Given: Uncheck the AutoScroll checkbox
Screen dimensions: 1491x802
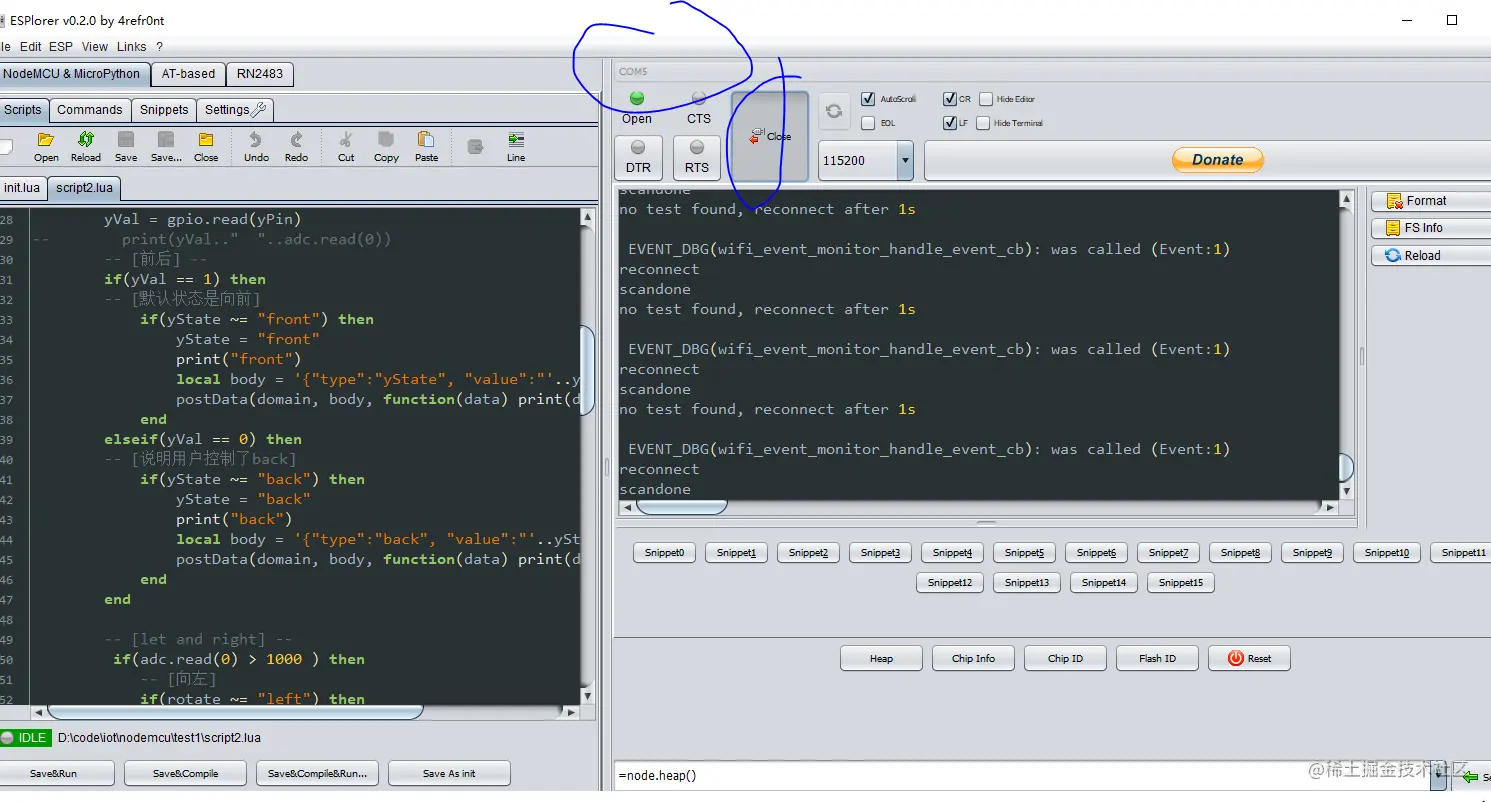Looking at the screenshot, I should [x=868, y=99].
